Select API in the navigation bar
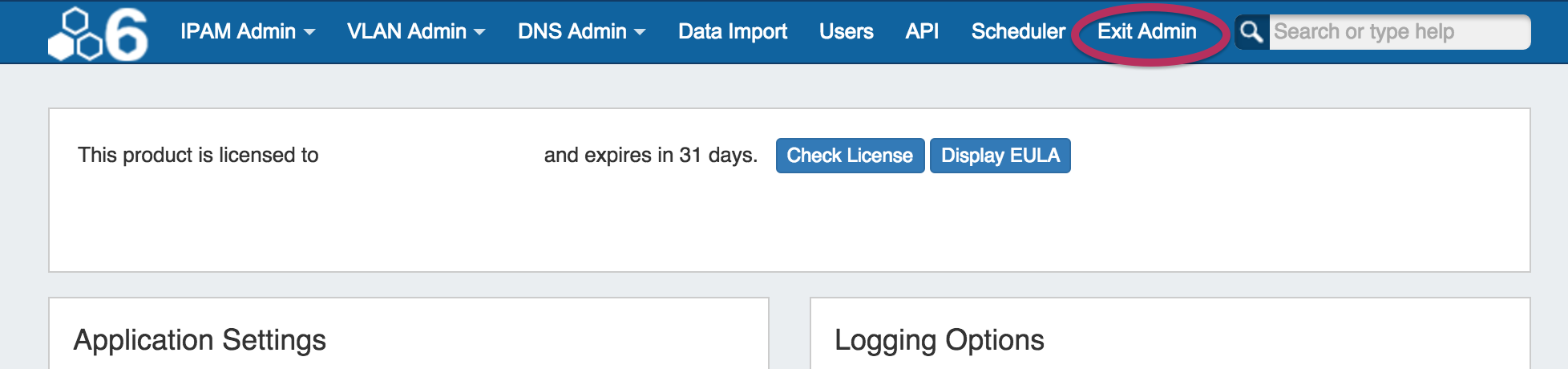The height and width of the screenshot is (369, 1568). pyautogui.click(x=922, y=31)
